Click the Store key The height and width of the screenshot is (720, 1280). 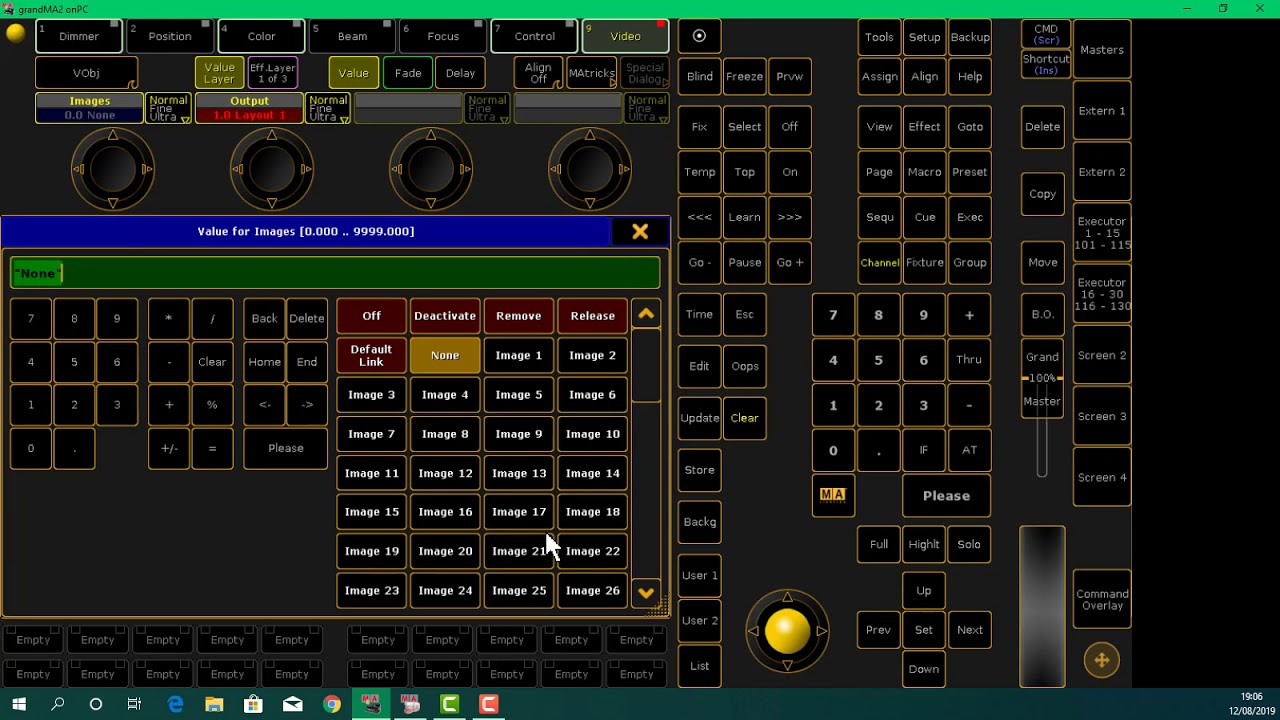(699, 470)
